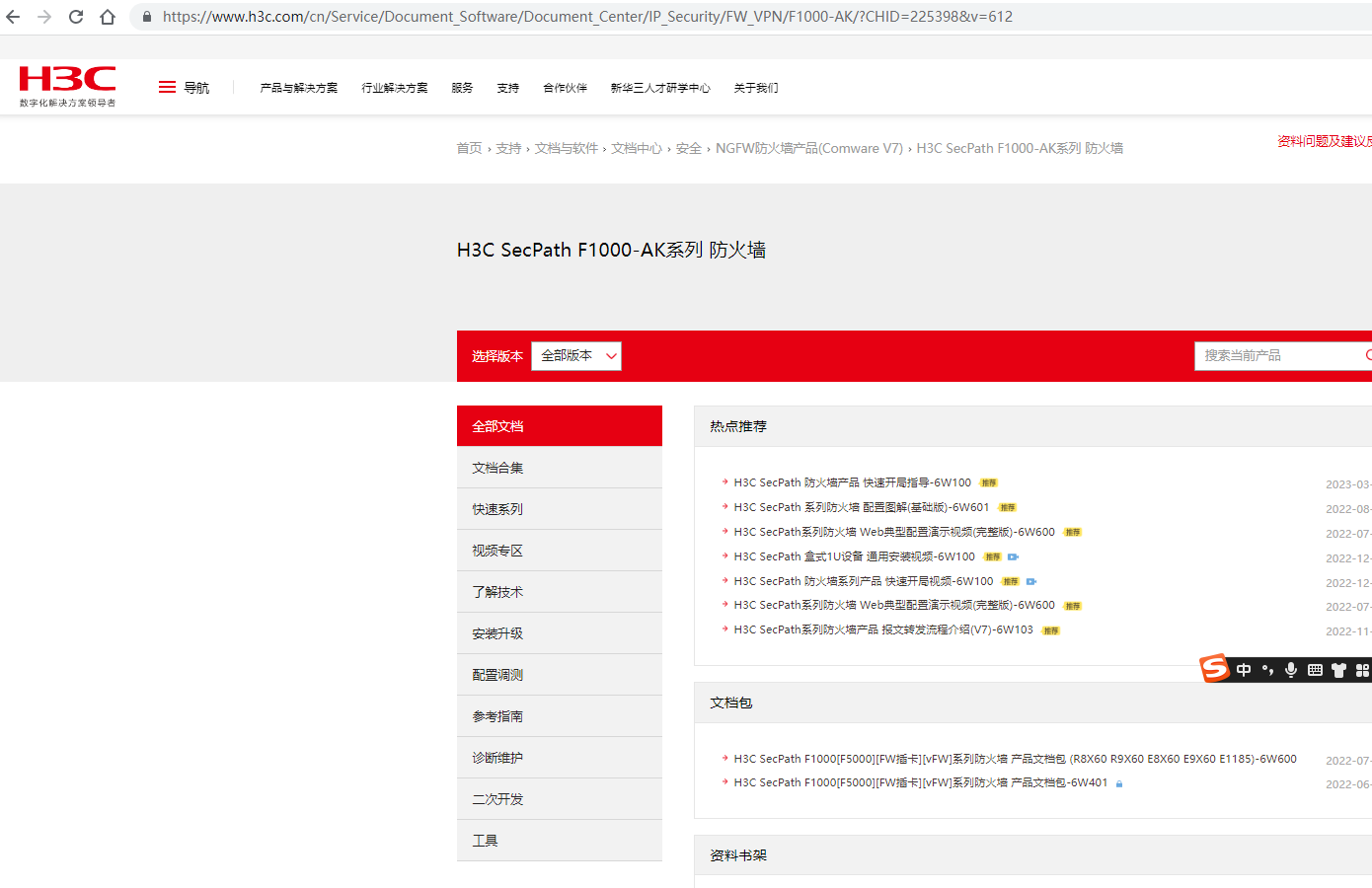
Task: Focus the 搜索当前产品 search field
Action: [x=1283, y=355]
